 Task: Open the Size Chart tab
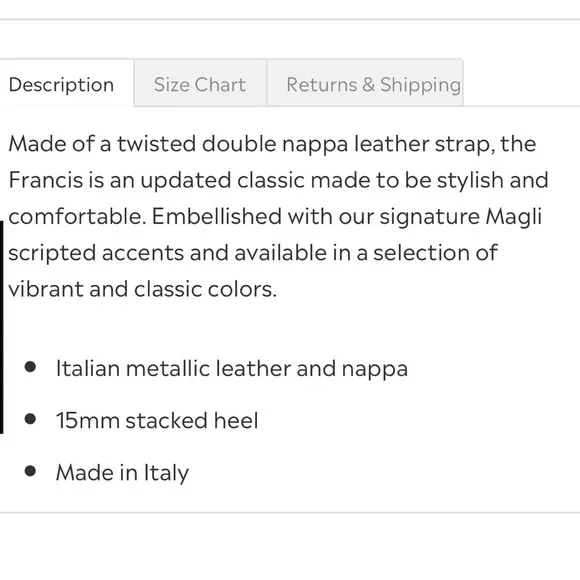(200, 83)
